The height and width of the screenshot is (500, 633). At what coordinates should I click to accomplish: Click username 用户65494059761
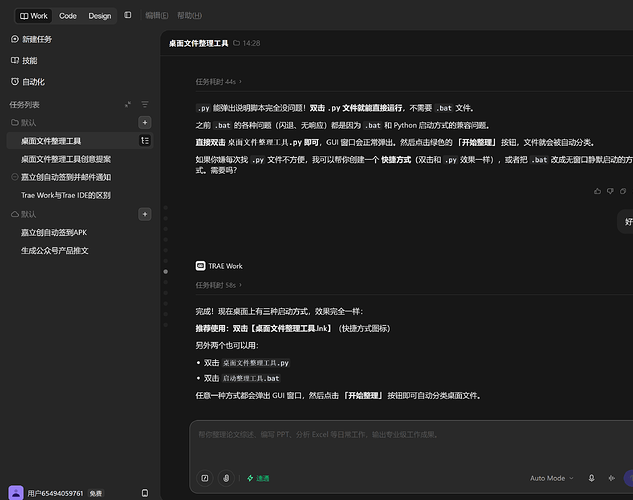[55, 493]
